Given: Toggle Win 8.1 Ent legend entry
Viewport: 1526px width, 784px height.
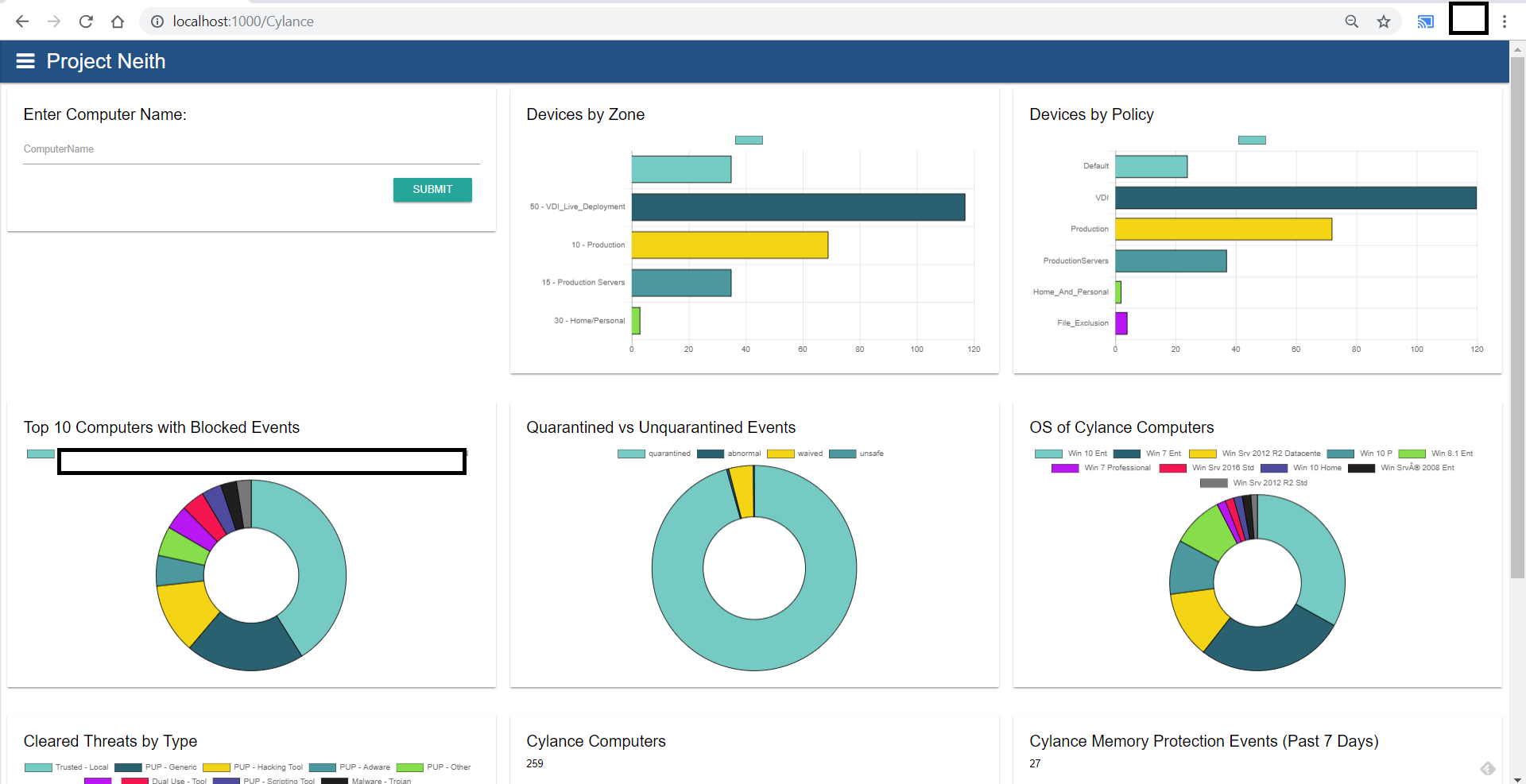Looking at the screenshot, I should pyautogui.click(x=1435, y=454).
